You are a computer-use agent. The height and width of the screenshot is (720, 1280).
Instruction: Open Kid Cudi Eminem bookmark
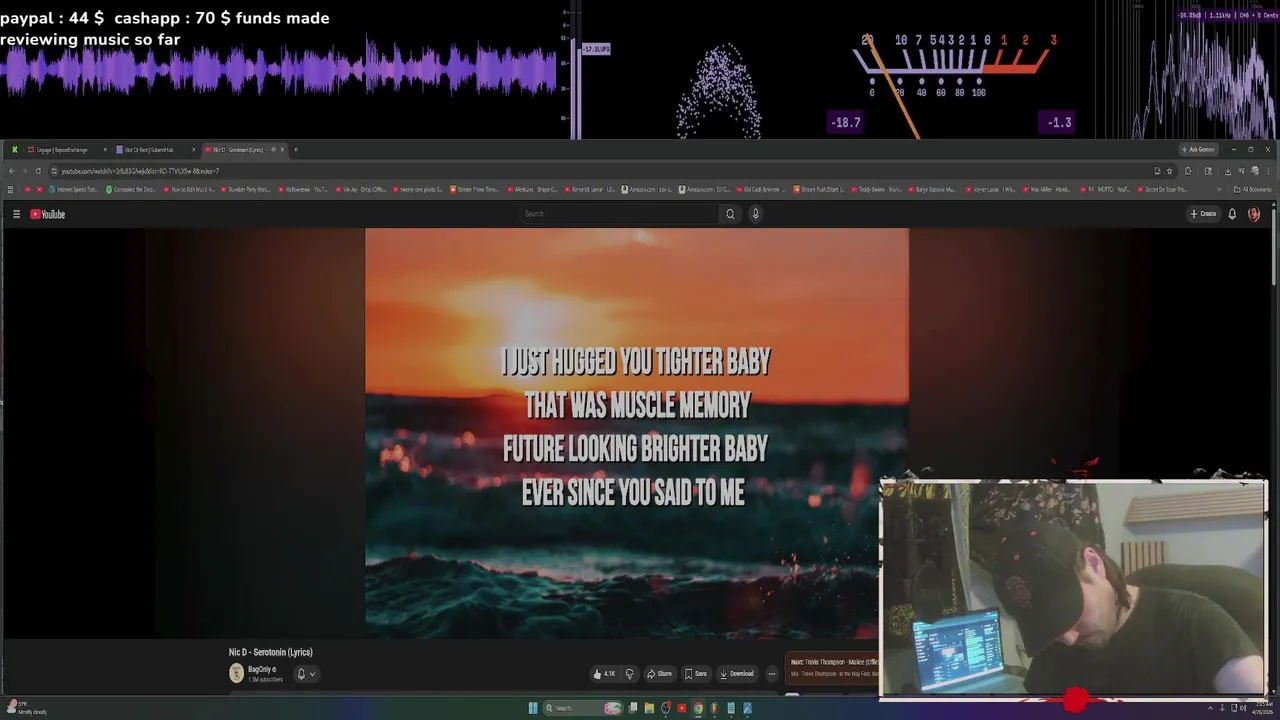(761, 189)
